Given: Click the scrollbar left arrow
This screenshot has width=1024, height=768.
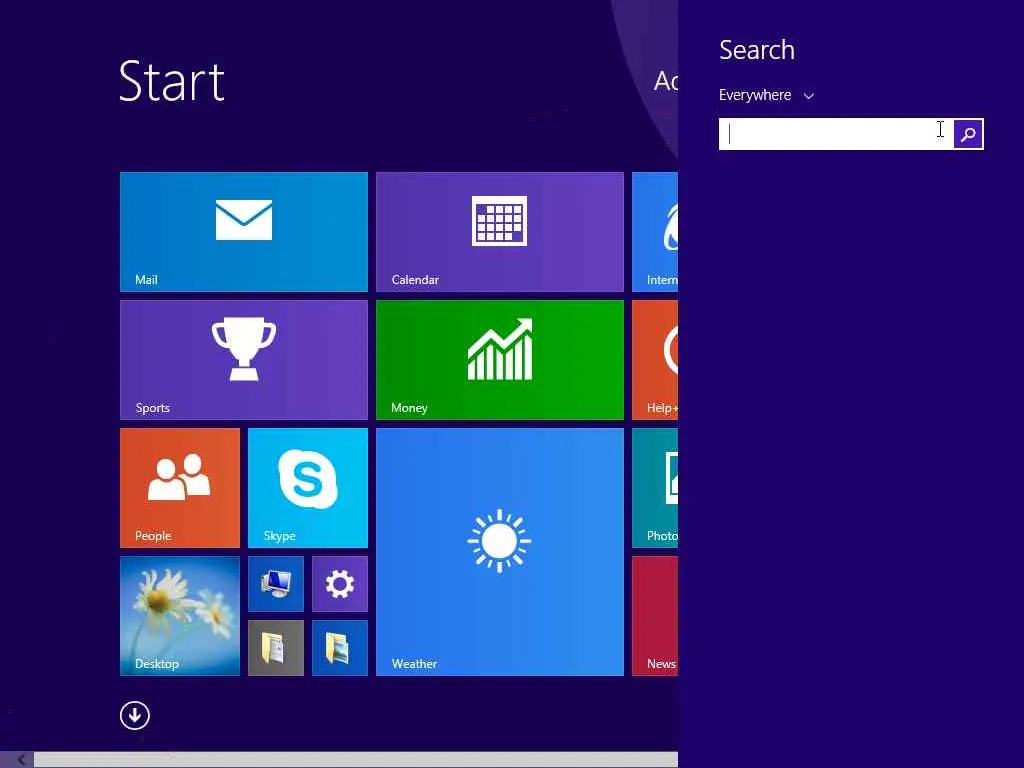Looking at the screenshot, I should pos(21,760).
